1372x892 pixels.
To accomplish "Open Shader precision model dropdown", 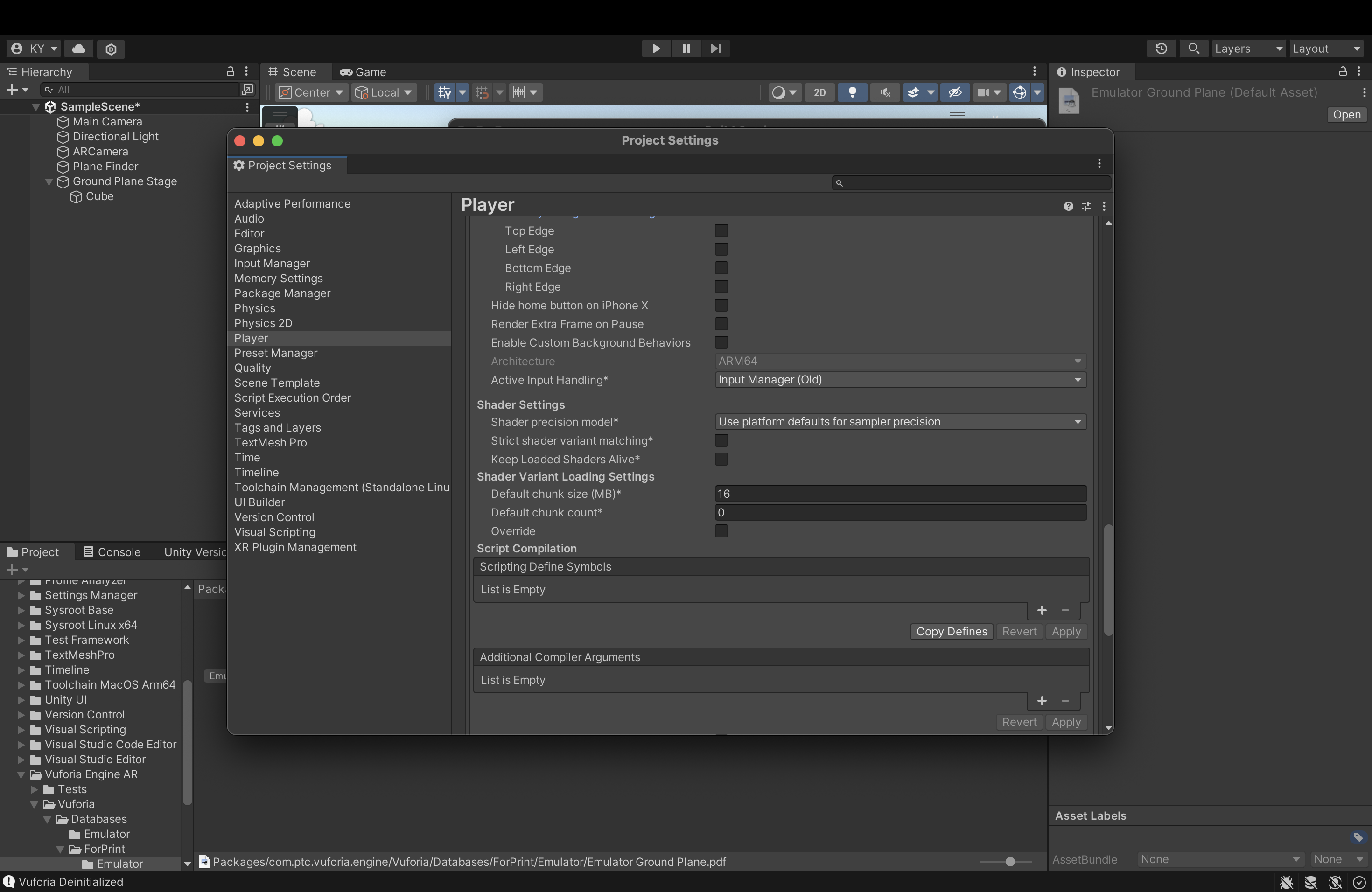I will click(x=900, y=422).
